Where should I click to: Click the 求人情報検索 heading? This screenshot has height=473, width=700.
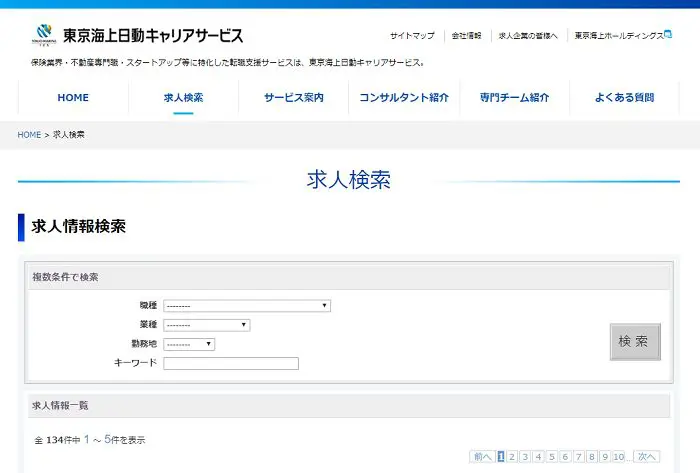[79, 227]
